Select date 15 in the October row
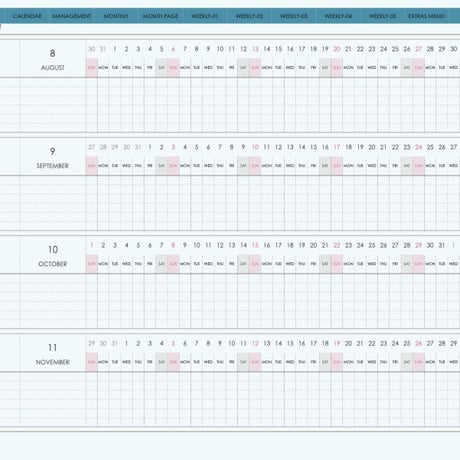 pos(255,245)
